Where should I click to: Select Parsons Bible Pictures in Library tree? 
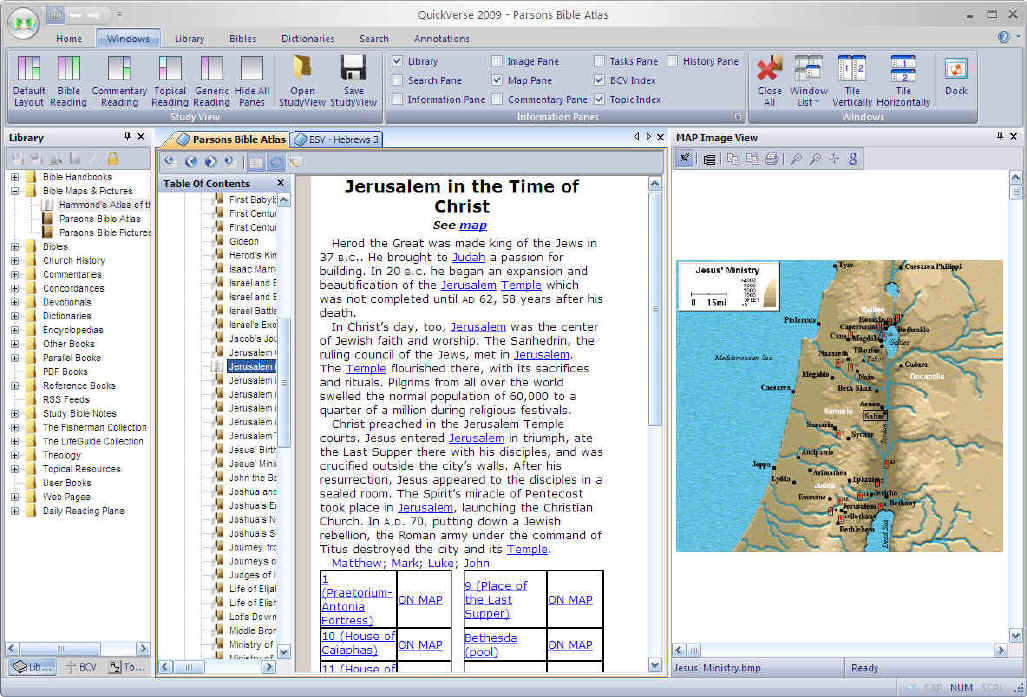[104, 233]
